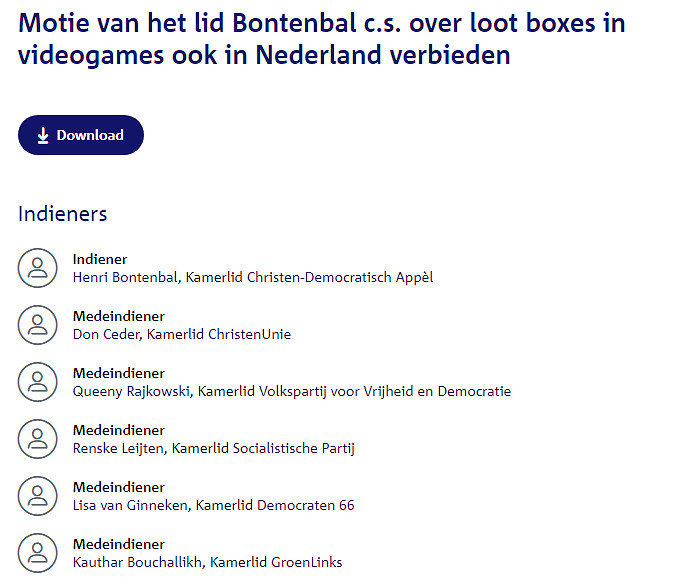Click avatar icon beside Renske Leijten
The height and width of the screenshot is (587, 678).
coord(38,439)
